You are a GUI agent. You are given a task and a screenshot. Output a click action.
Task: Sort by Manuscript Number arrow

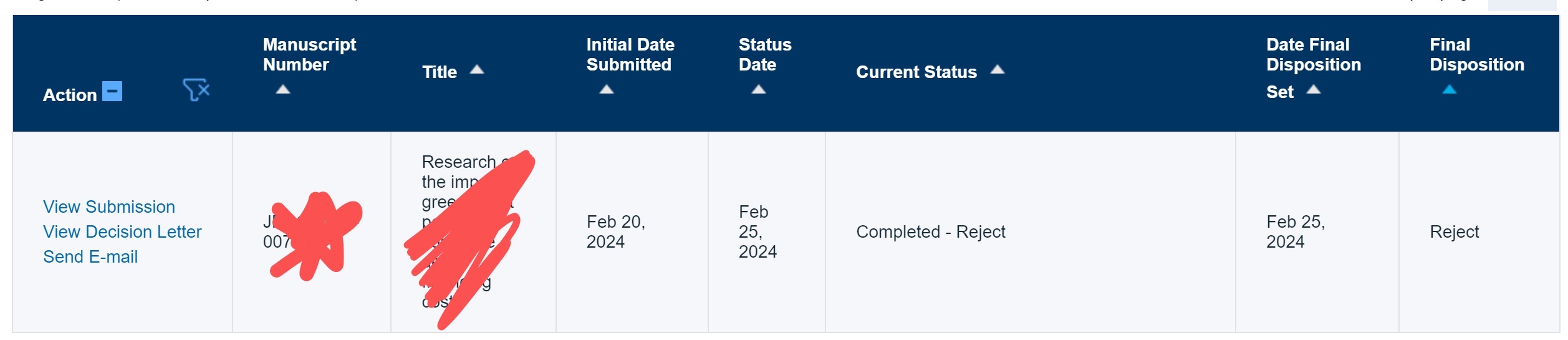point(283,89)
